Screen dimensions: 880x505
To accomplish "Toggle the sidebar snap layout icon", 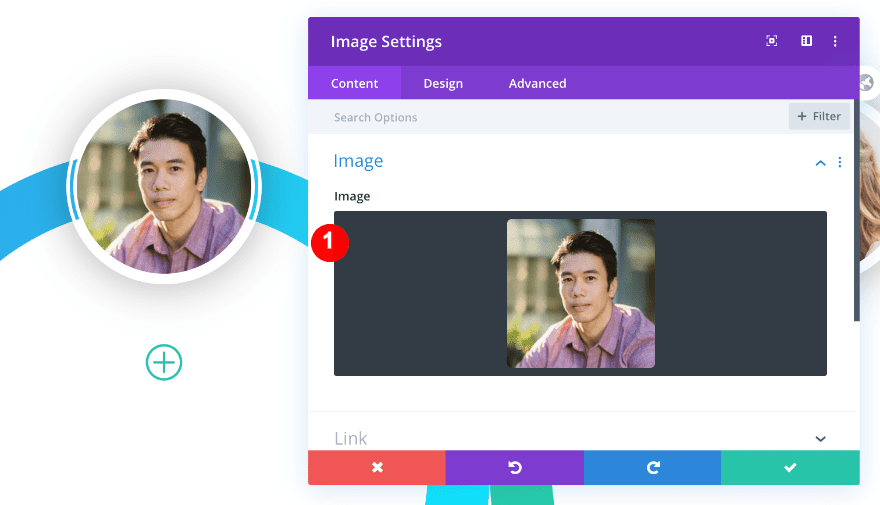I will click(806, 41).
